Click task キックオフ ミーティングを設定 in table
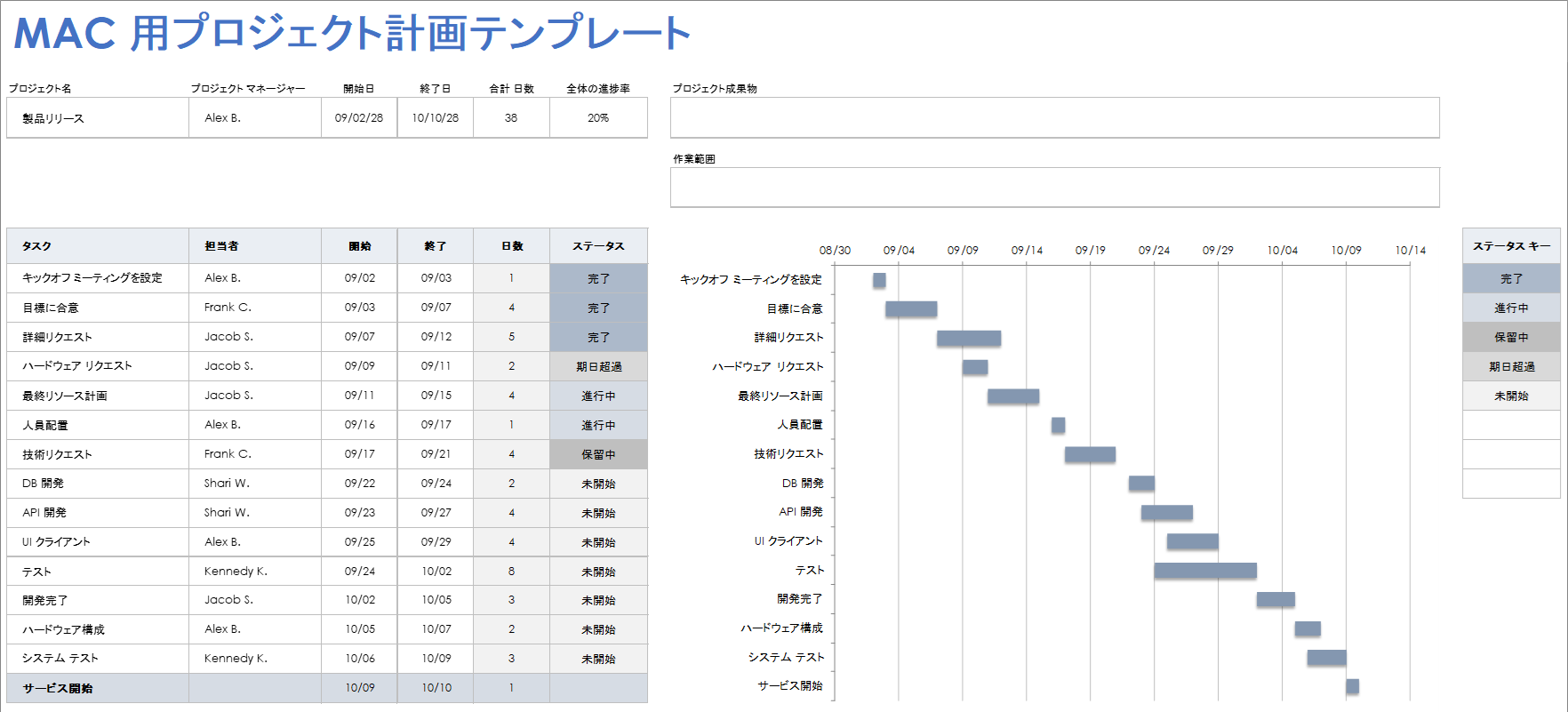This screenshot has width=1568, height=712. click(98, 278)
